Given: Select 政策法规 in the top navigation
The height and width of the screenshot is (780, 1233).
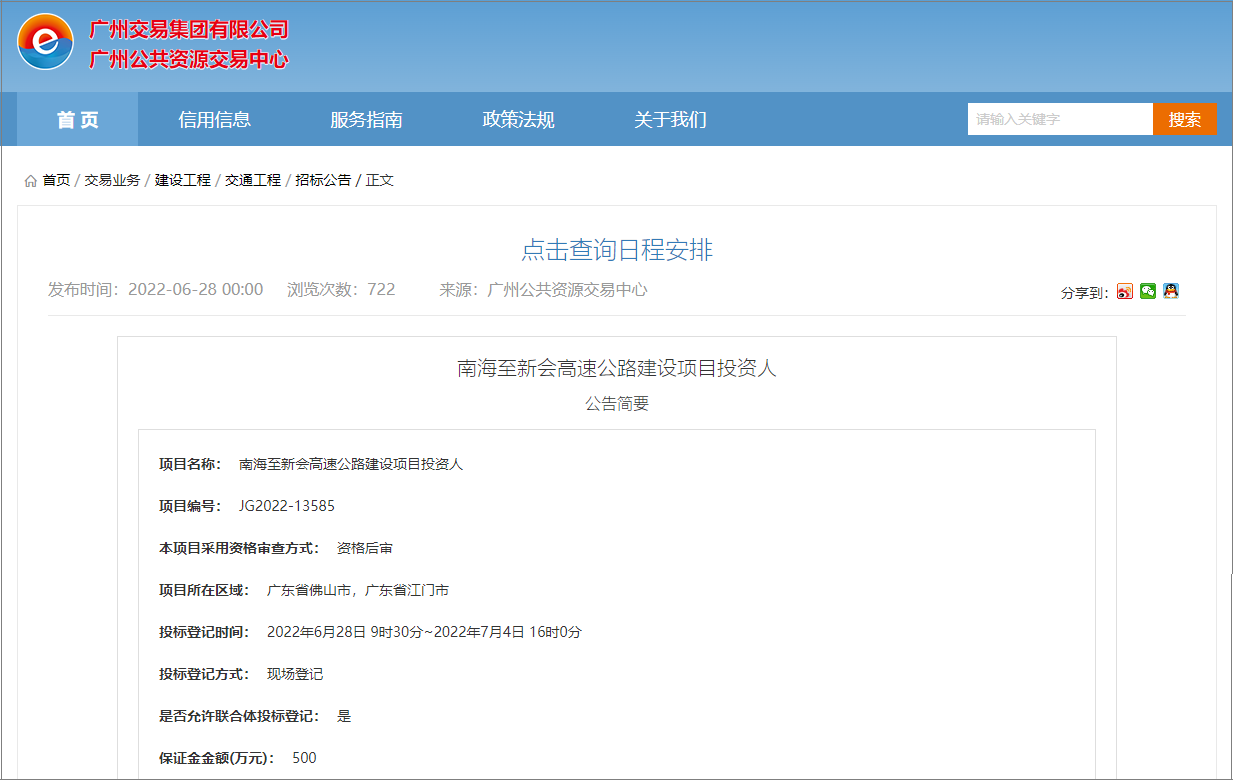Looking at the screenshot, I should 518,120.
